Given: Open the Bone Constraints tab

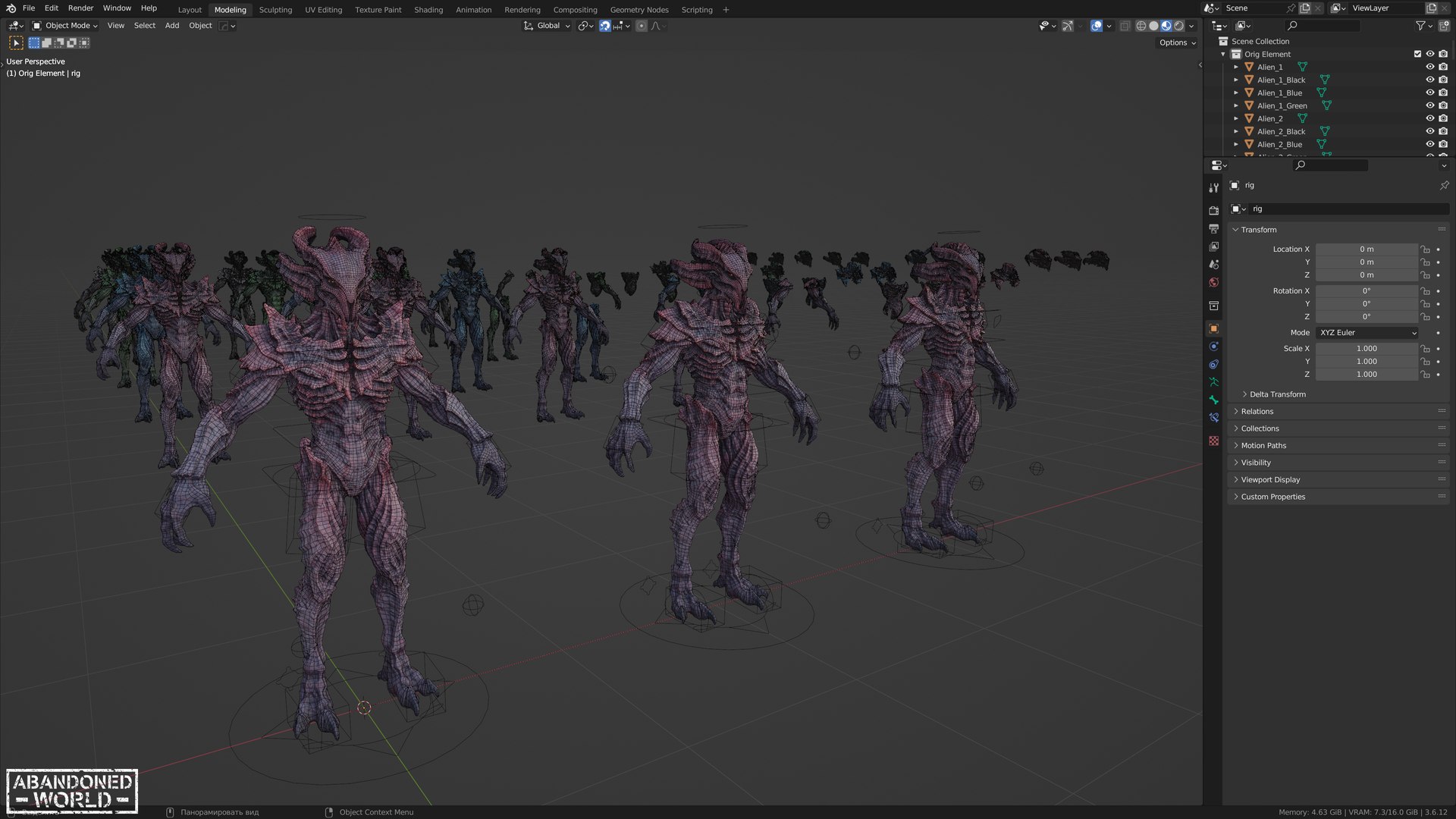Looking at the screenshot, I should click(x=1213, y=418).
